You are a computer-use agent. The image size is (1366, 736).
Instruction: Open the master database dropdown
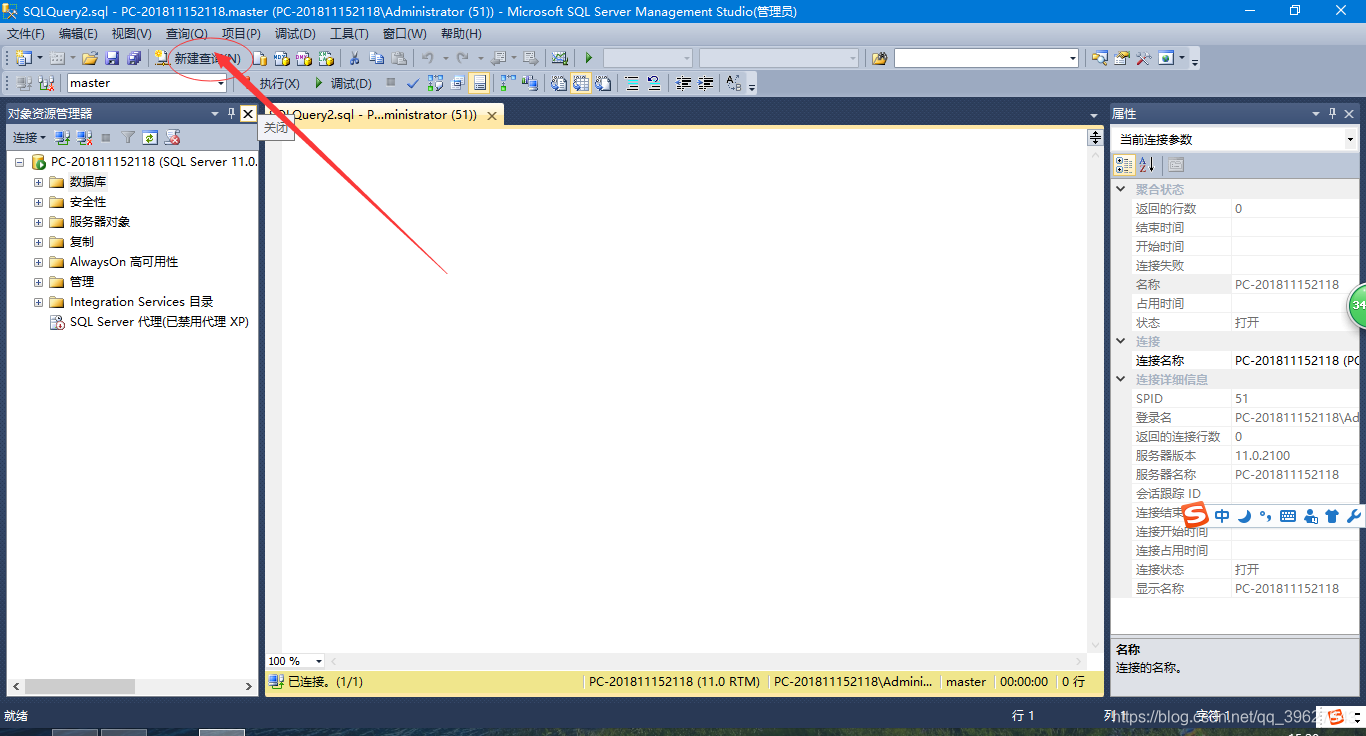(x=221, y=83)
